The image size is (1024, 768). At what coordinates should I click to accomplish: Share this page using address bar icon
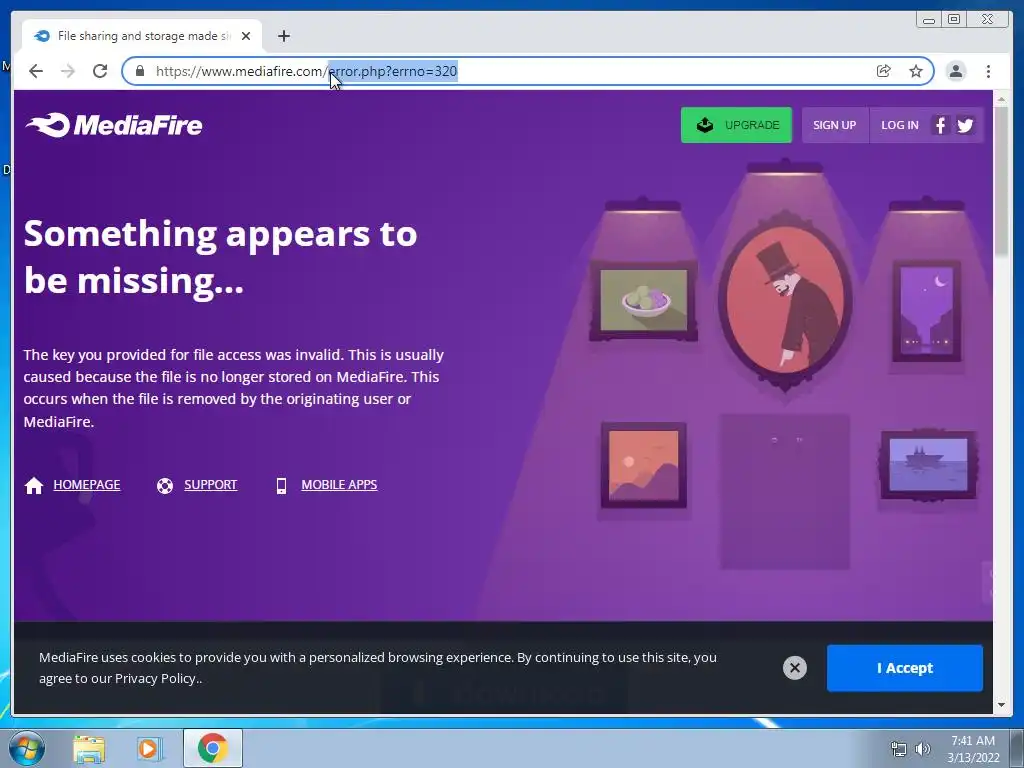pyautogui.click(x=884, y=71)
